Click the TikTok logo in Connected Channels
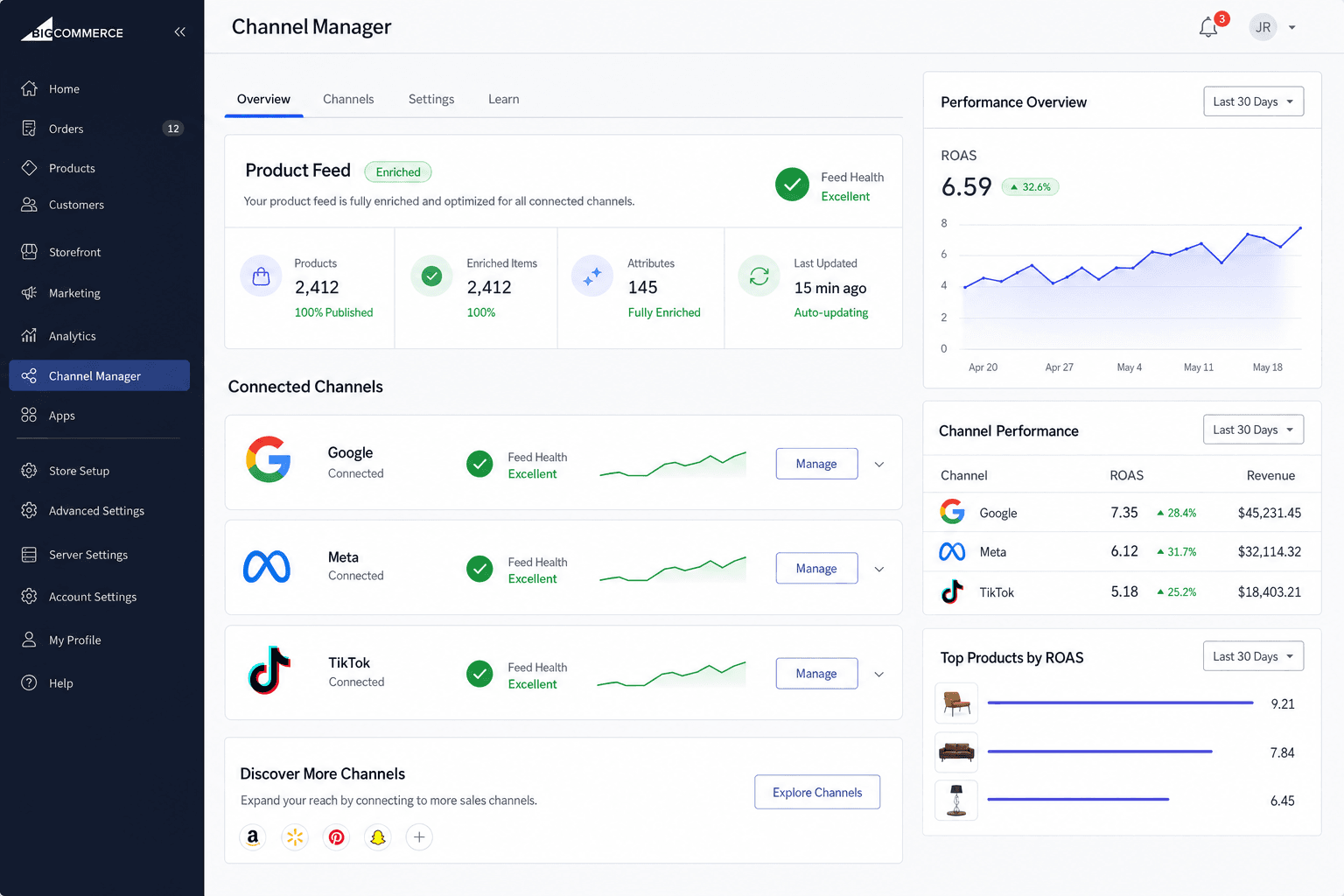This screenshot has height=896, width=1344. tap(269, 670)
